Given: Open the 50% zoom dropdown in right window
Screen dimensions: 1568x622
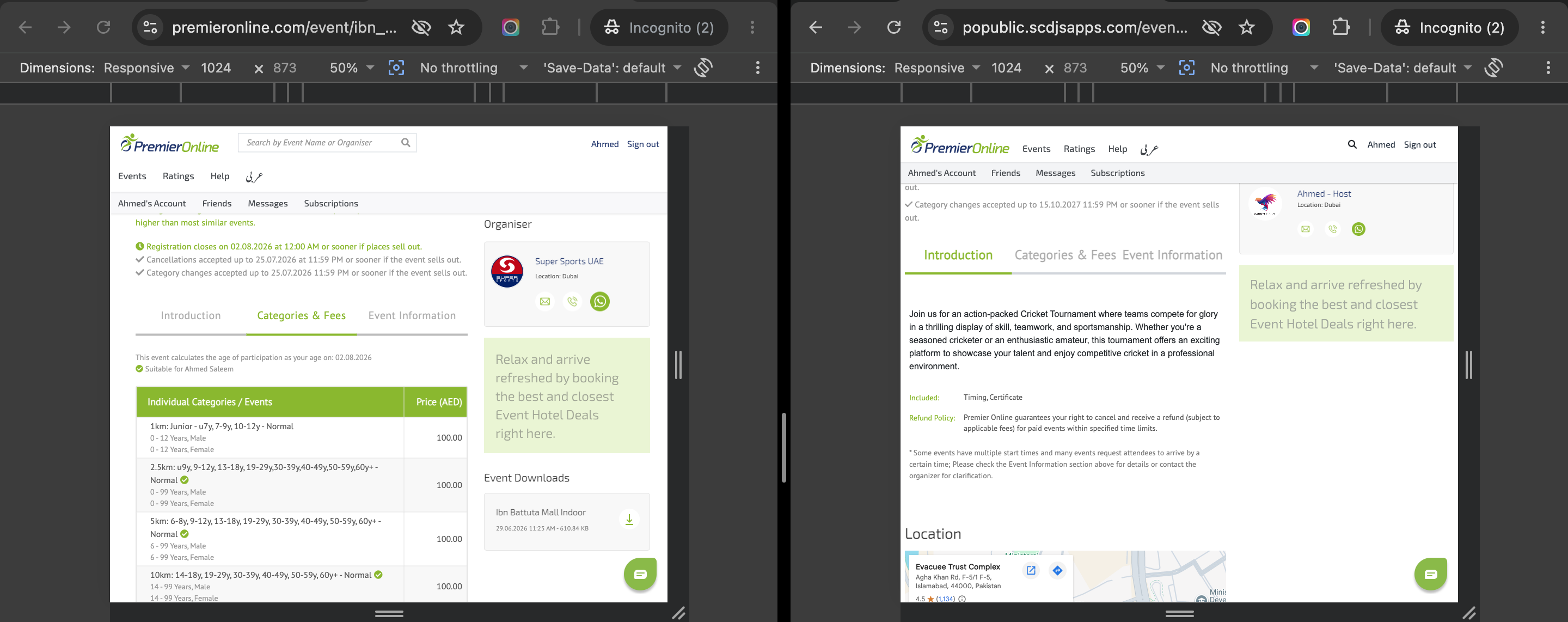Looking at the screenshot, I should (x=1142, y=68).
